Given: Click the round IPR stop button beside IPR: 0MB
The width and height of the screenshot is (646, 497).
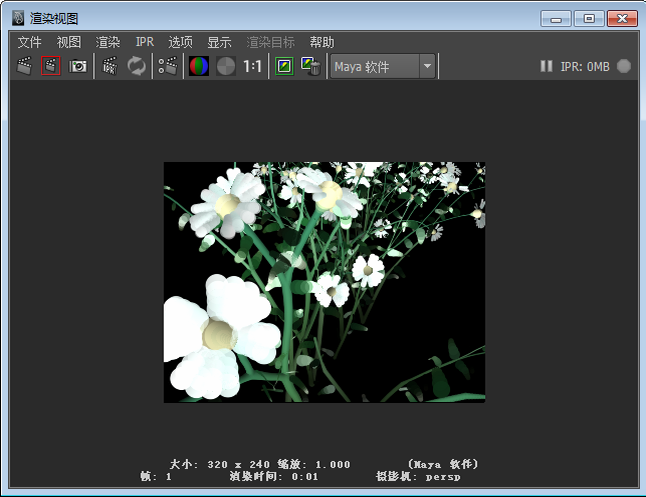Looking at the screenshot, I should [x=624, y=67].
